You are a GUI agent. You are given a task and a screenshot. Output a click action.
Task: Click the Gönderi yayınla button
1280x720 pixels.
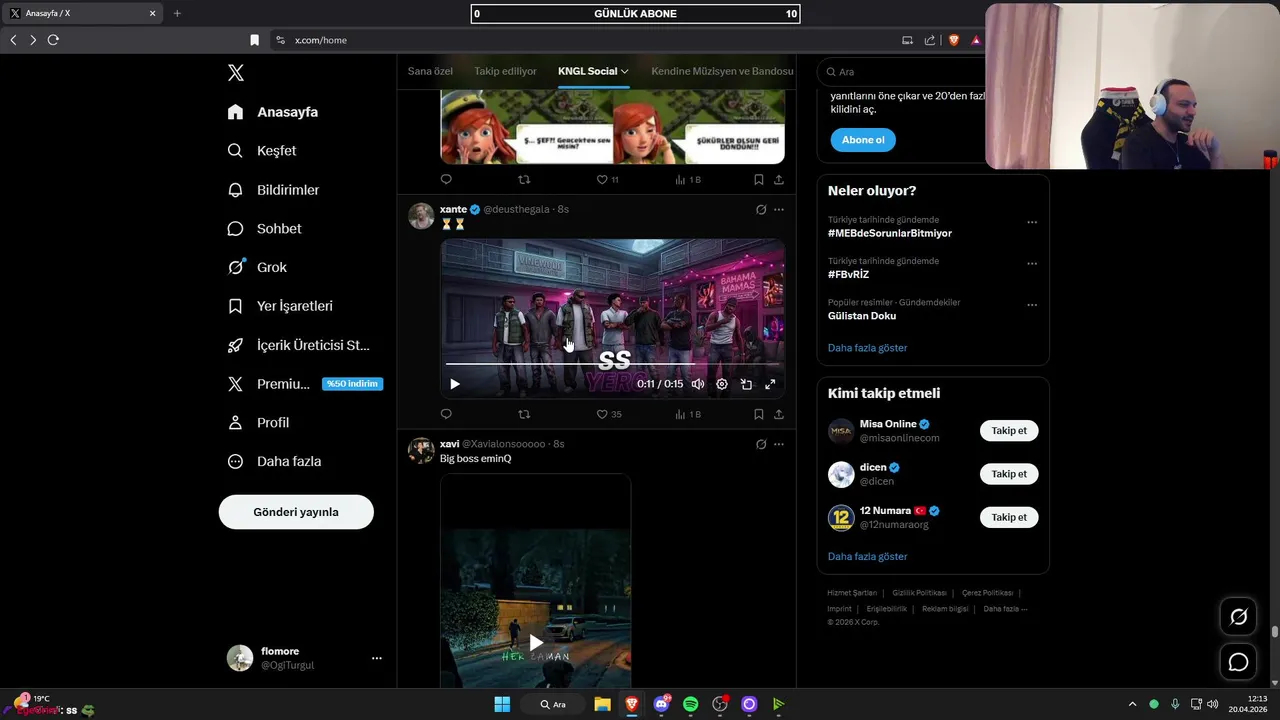coord(296,512)
